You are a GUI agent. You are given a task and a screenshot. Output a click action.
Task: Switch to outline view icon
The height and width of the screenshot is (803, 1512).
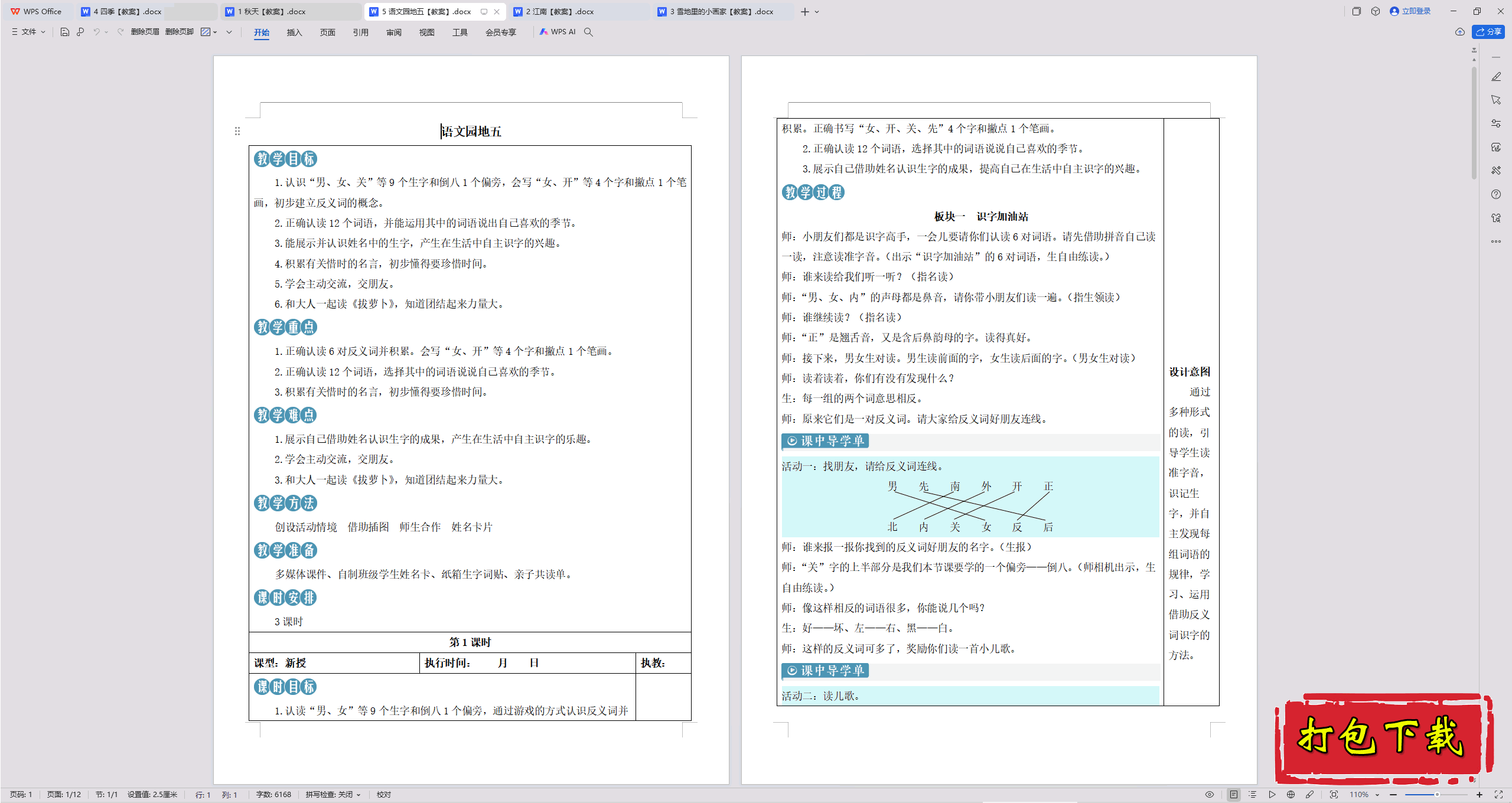coord(1253,795)
